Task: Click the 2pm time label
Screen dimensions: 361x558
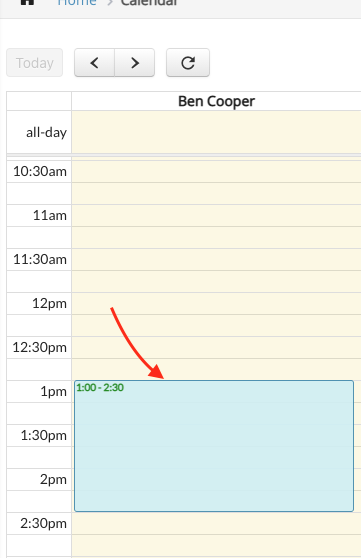Action: (53, 479)
